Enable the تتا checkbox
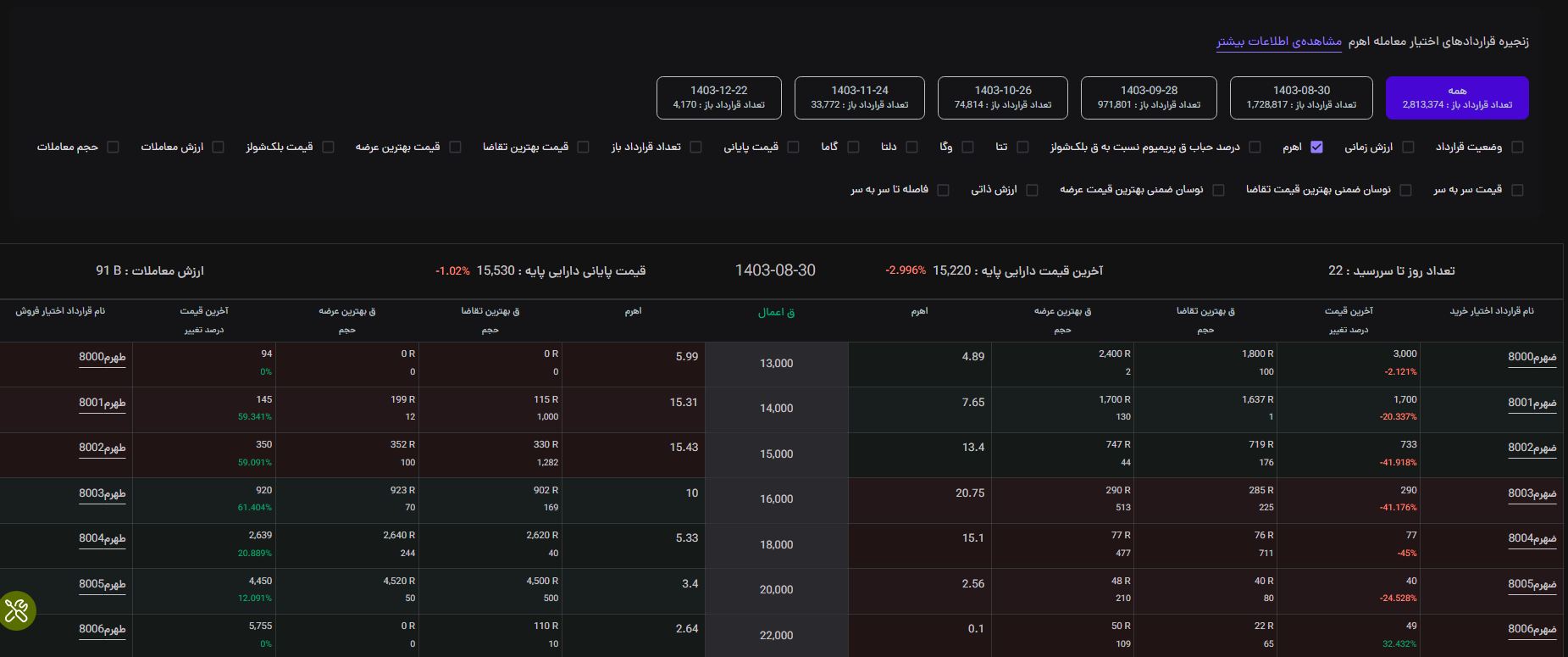This screenshot has width=1568, height=657. 1022,147
